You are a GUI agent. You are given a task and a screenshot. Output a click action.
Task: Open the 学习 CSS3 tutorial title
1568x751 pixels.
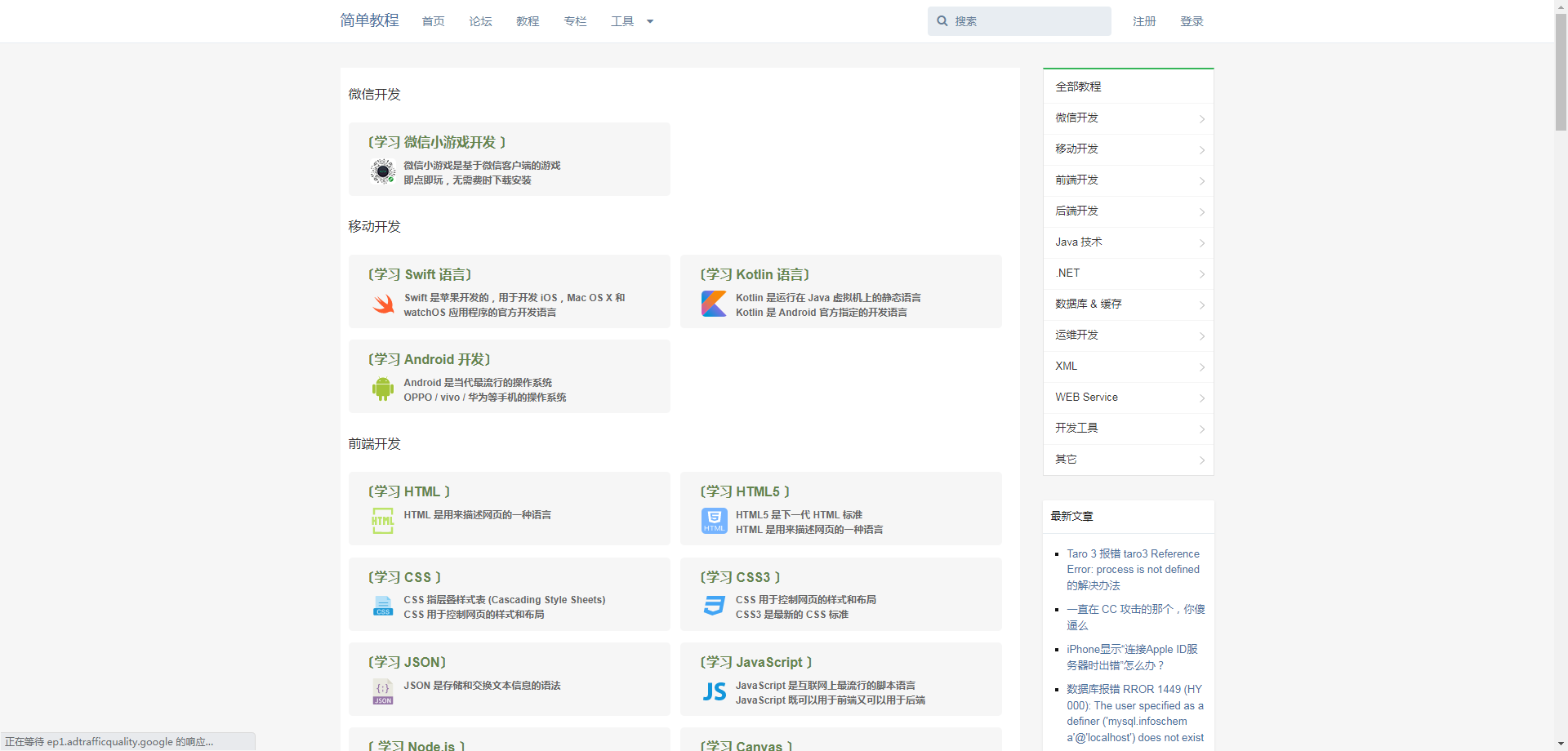click(740, 577)
